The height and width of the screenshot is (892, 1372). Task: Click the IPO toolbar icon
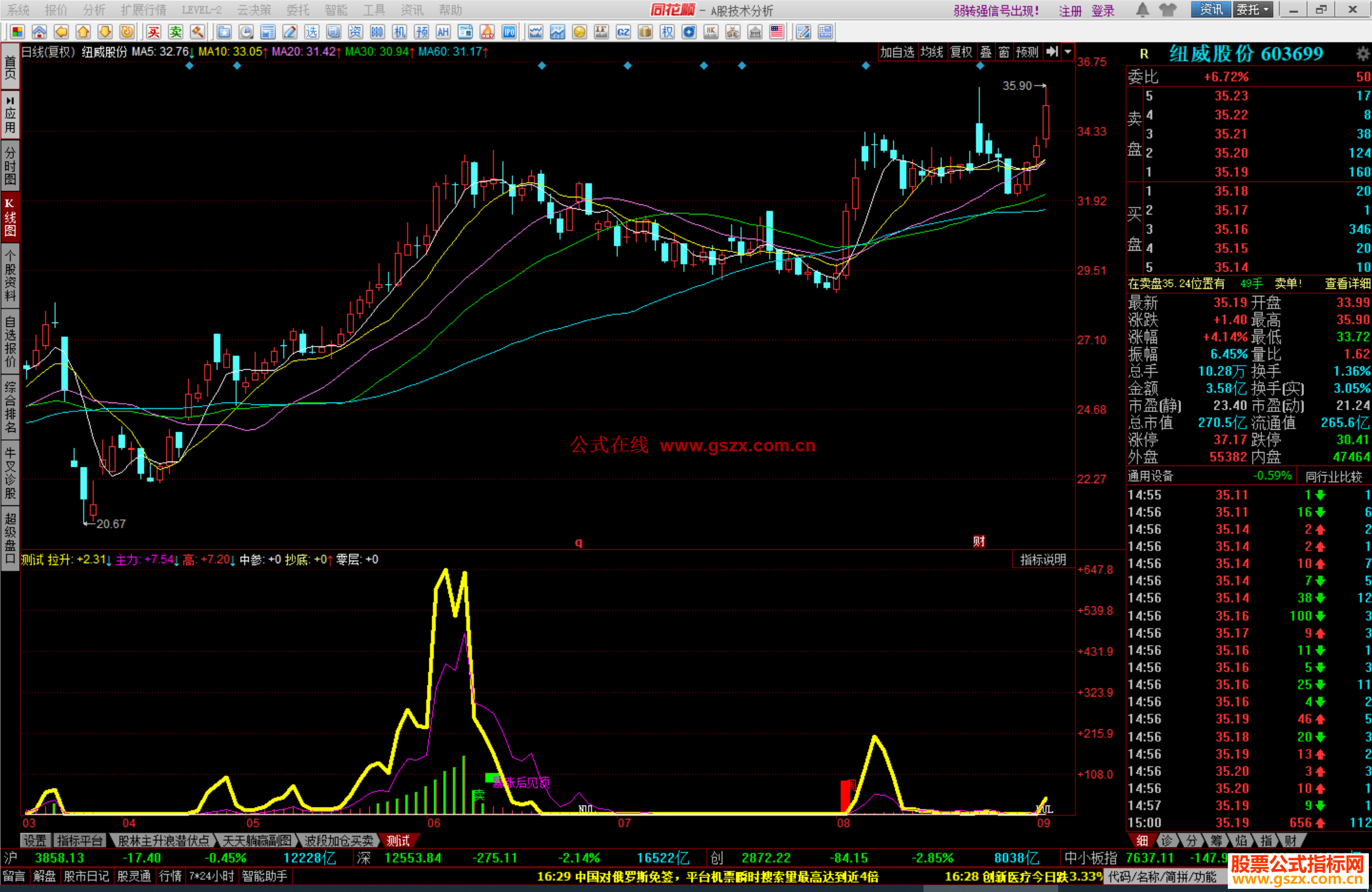click(509, 32)
